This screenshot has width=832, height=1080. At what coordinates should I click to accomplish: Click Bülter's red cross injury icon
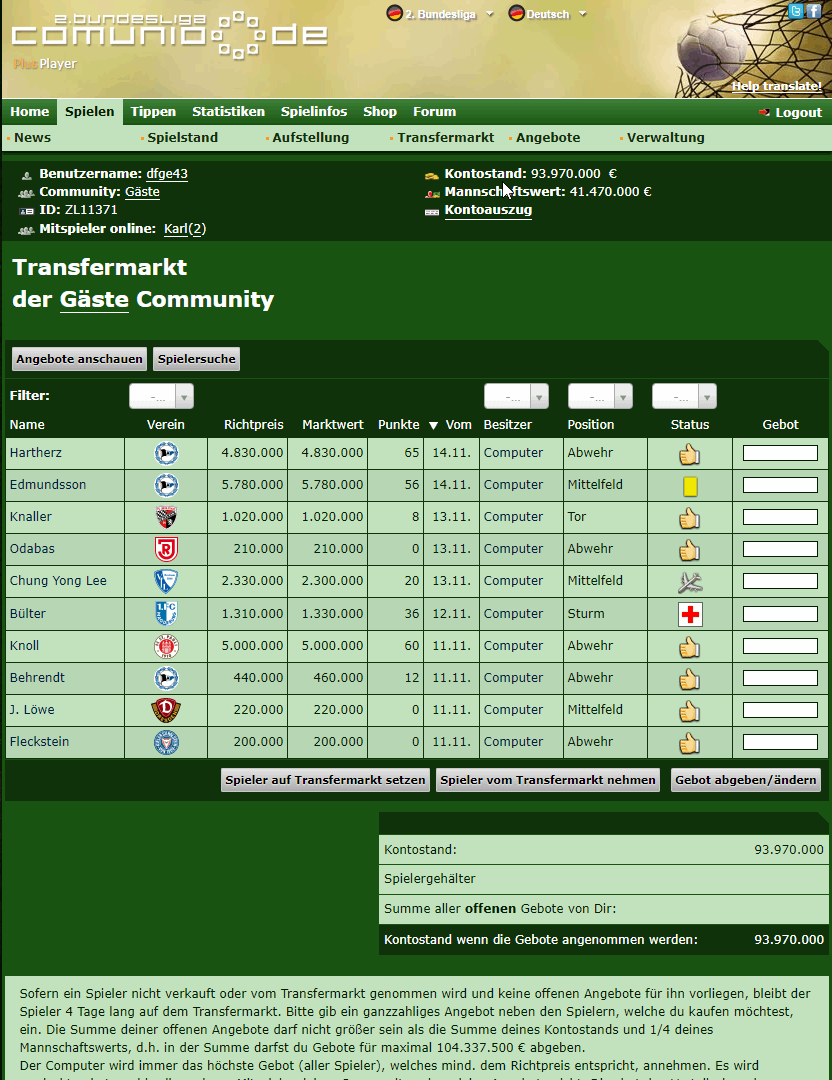690,614
